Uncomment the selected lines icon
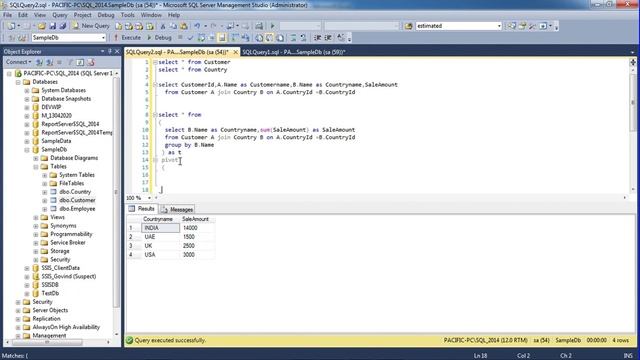Screen dimensions: 640x360 click(303, 38)
